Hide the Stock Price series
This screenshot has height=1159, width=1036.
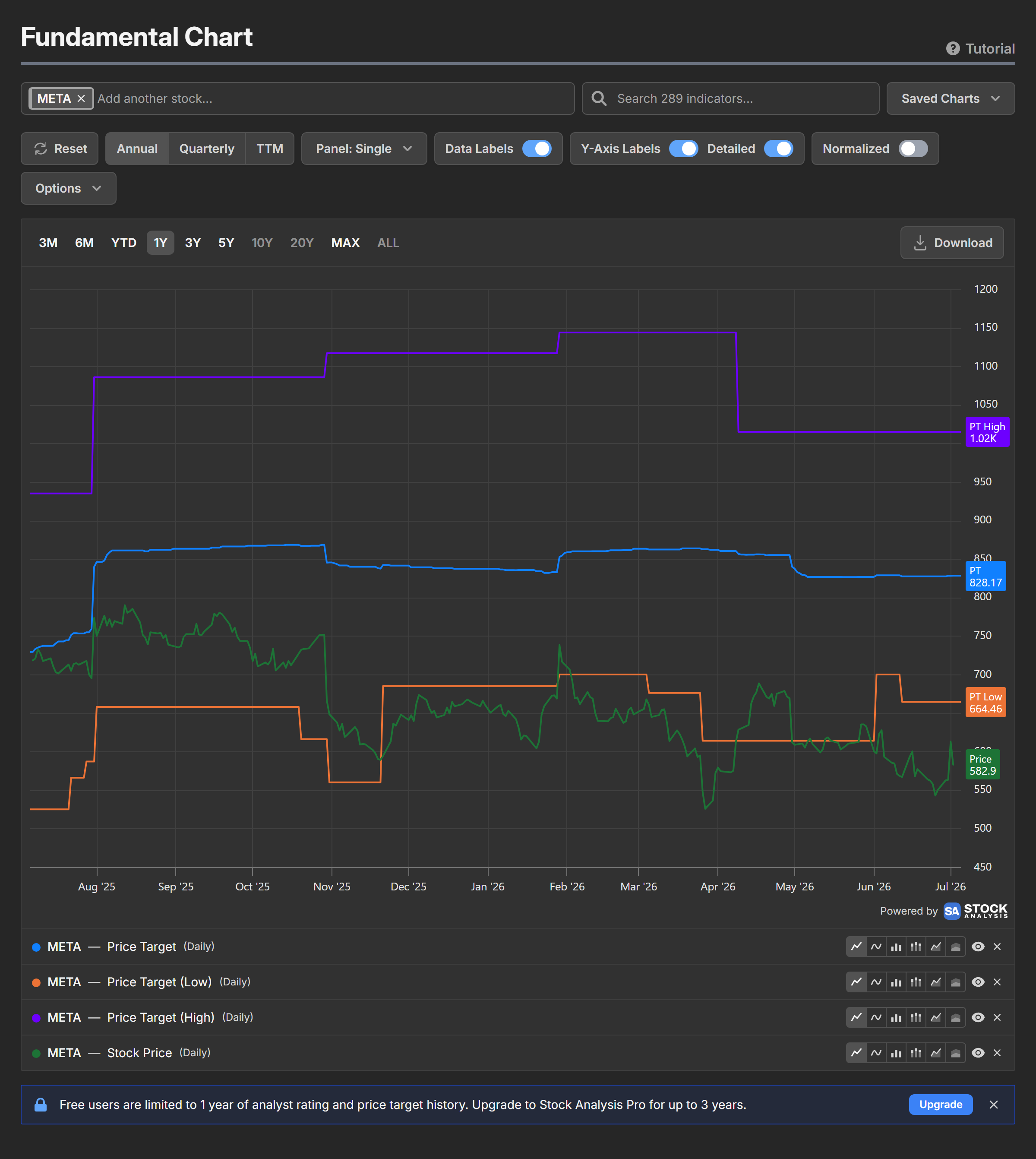pos(978,1052)
